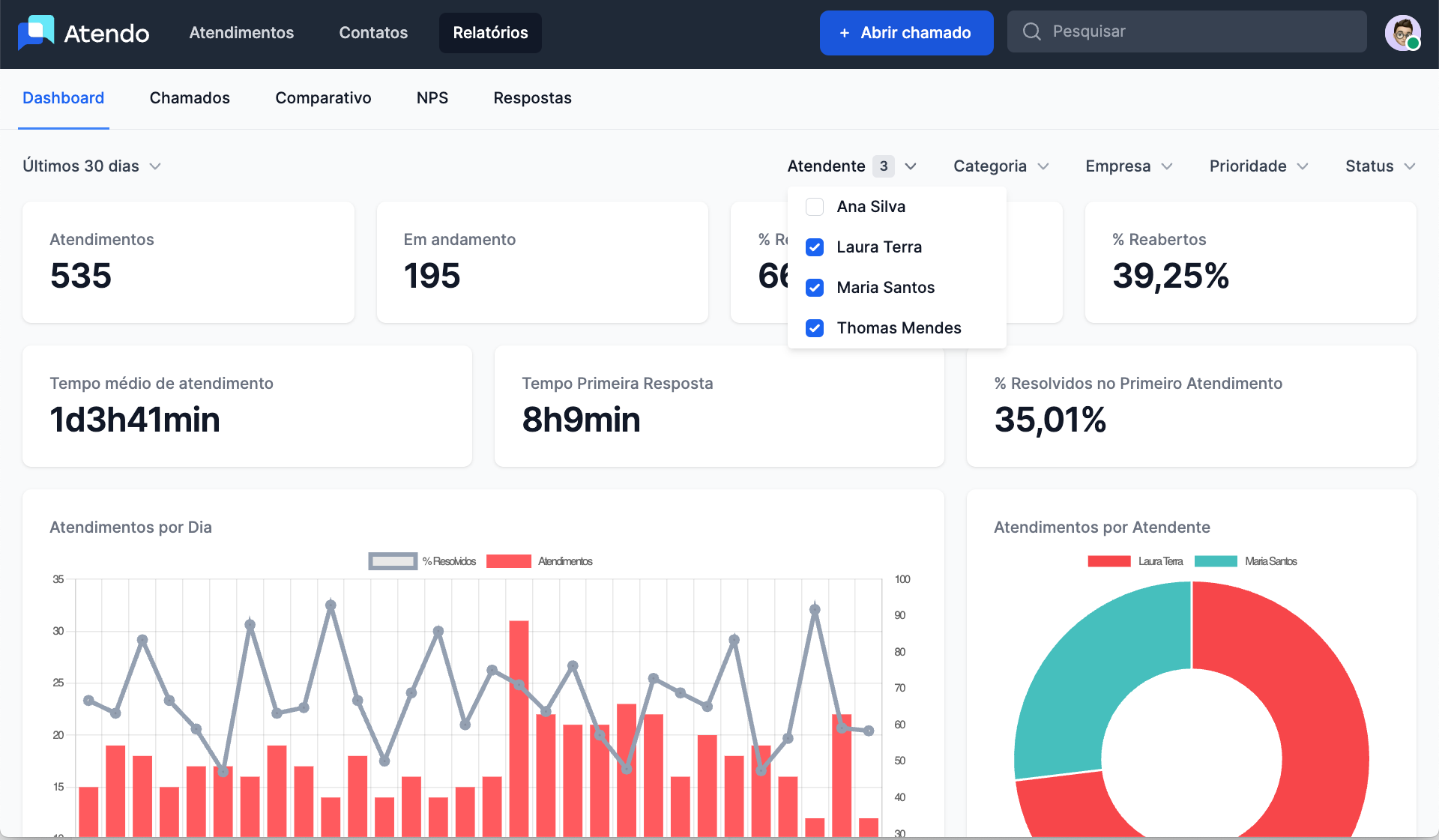The height and width of the screenshot is (840, 1439).
Task: Switch to the Comparativo tab
Action: point(323,98)
